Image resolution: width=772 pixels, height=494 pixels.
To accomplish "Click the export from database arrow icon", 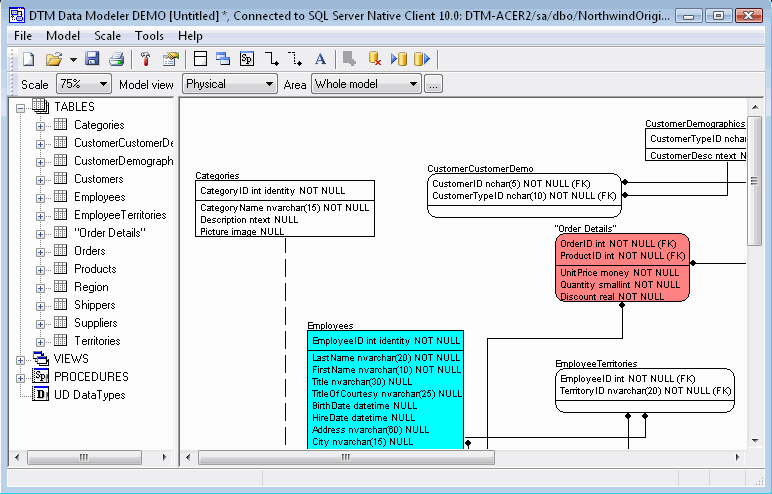I will click(x=422, y=59).
